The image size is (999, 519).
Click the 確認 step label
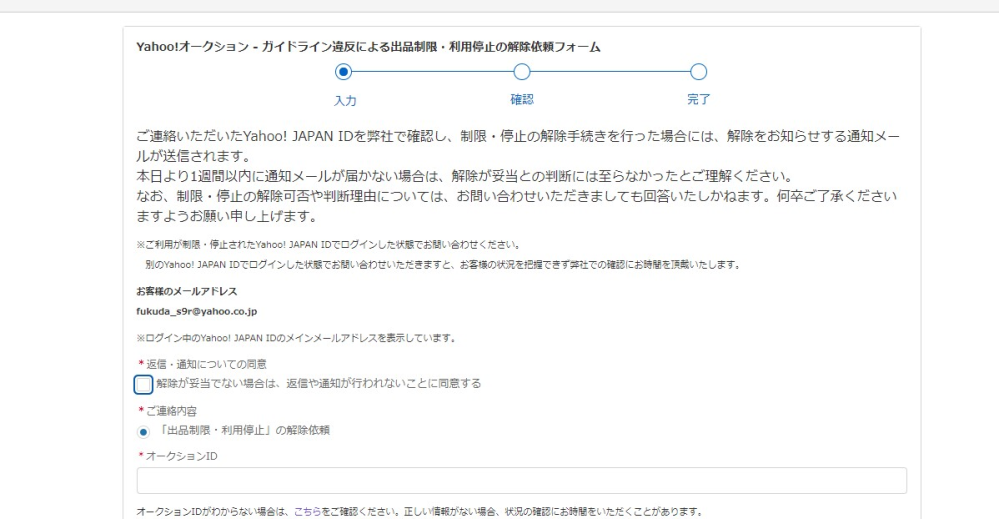point(522,99)
